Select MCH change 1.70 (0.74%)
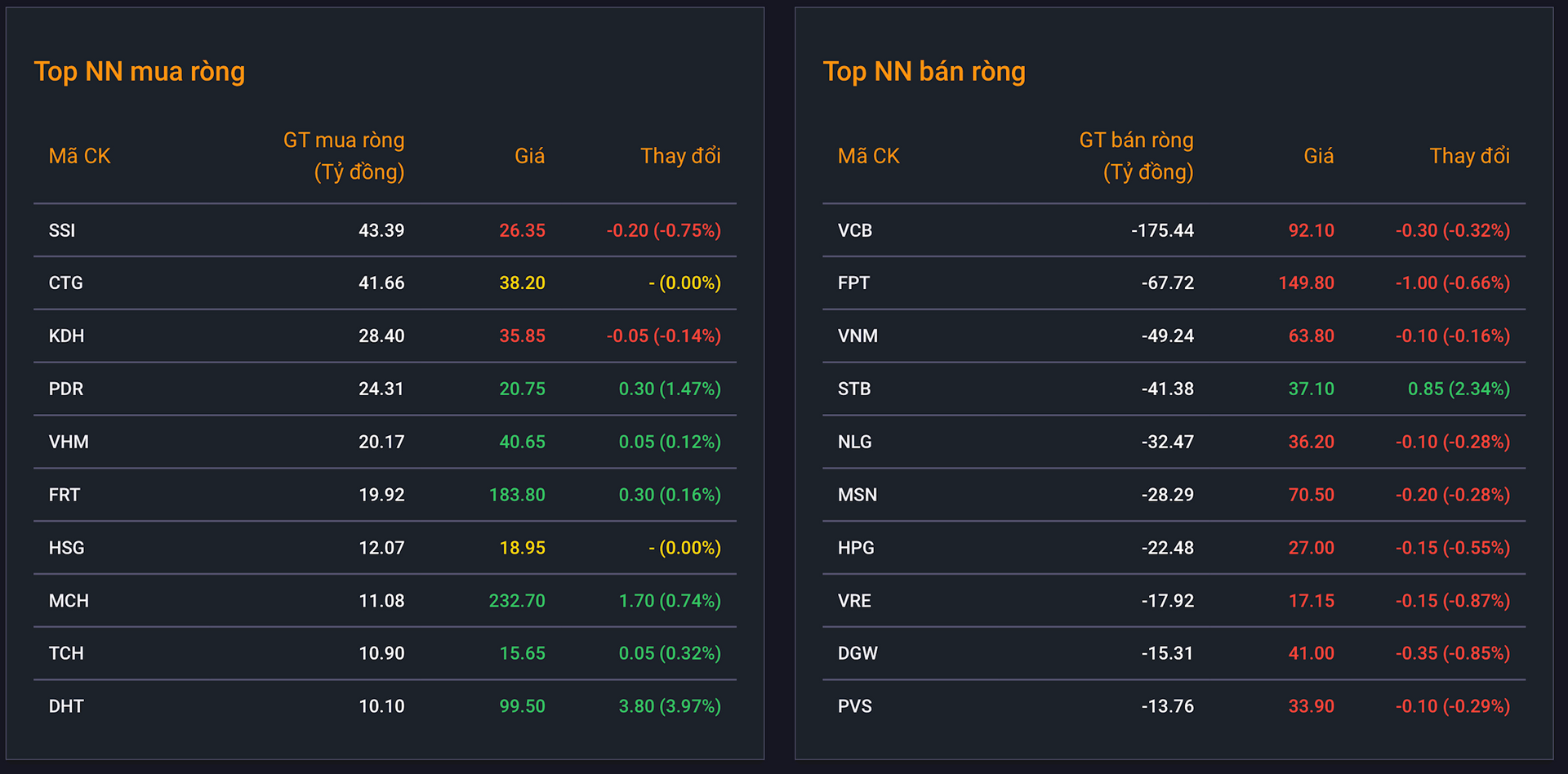Viewport: 1568px width, 774px height. [670, 600]
